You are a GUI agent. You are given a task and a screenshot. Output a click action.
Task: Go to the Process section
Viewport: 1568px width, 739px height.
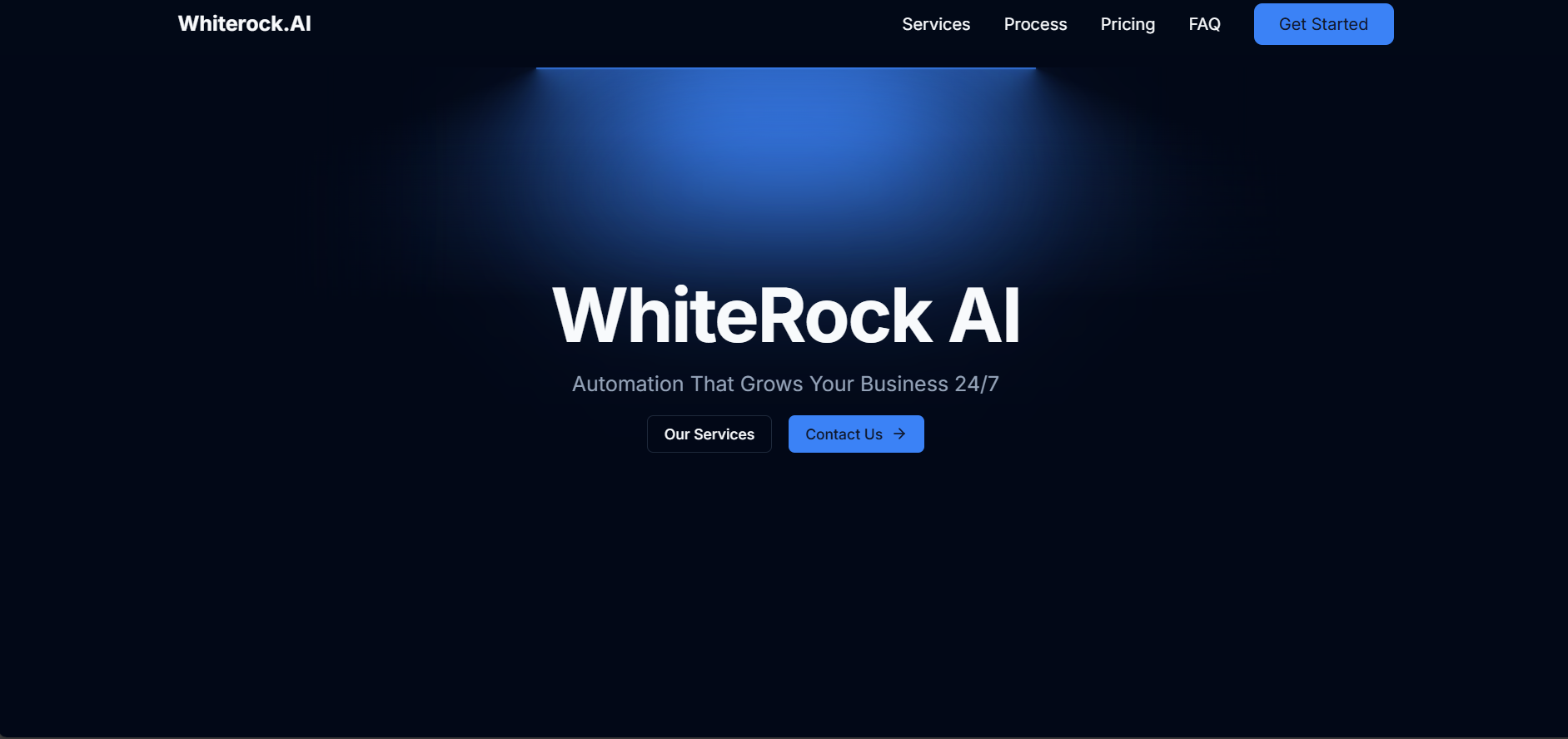tap(1035, 24)
